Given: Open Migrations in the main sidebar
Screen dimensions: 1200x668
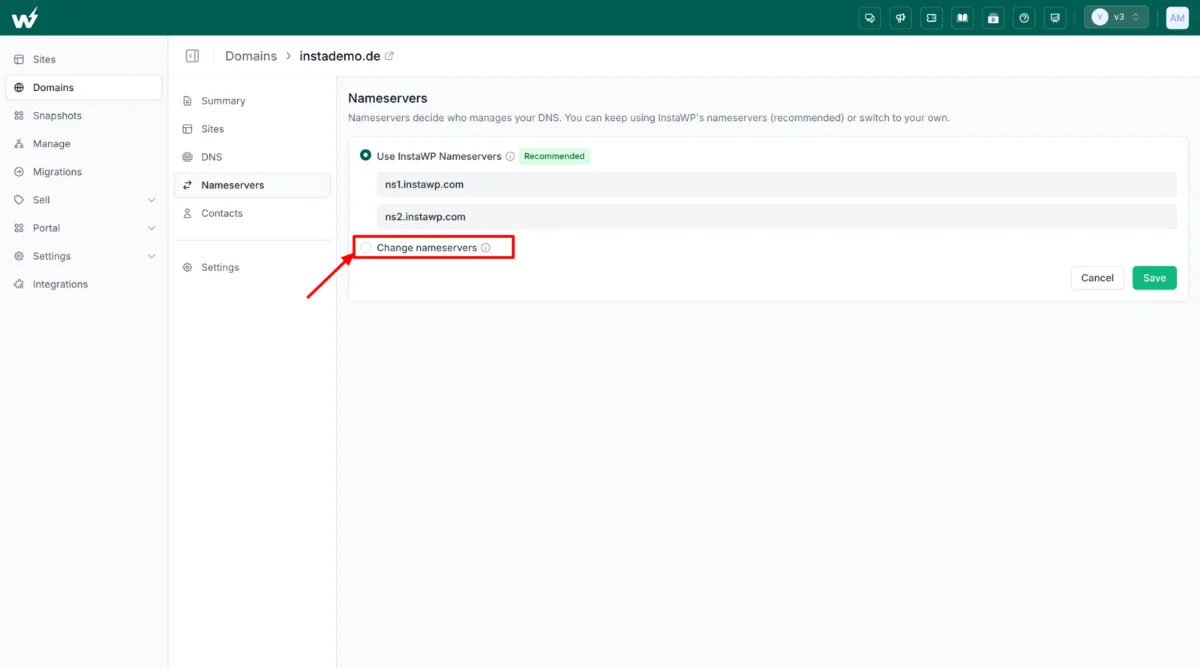Looking at the screenshot, I should coord(84,172).
